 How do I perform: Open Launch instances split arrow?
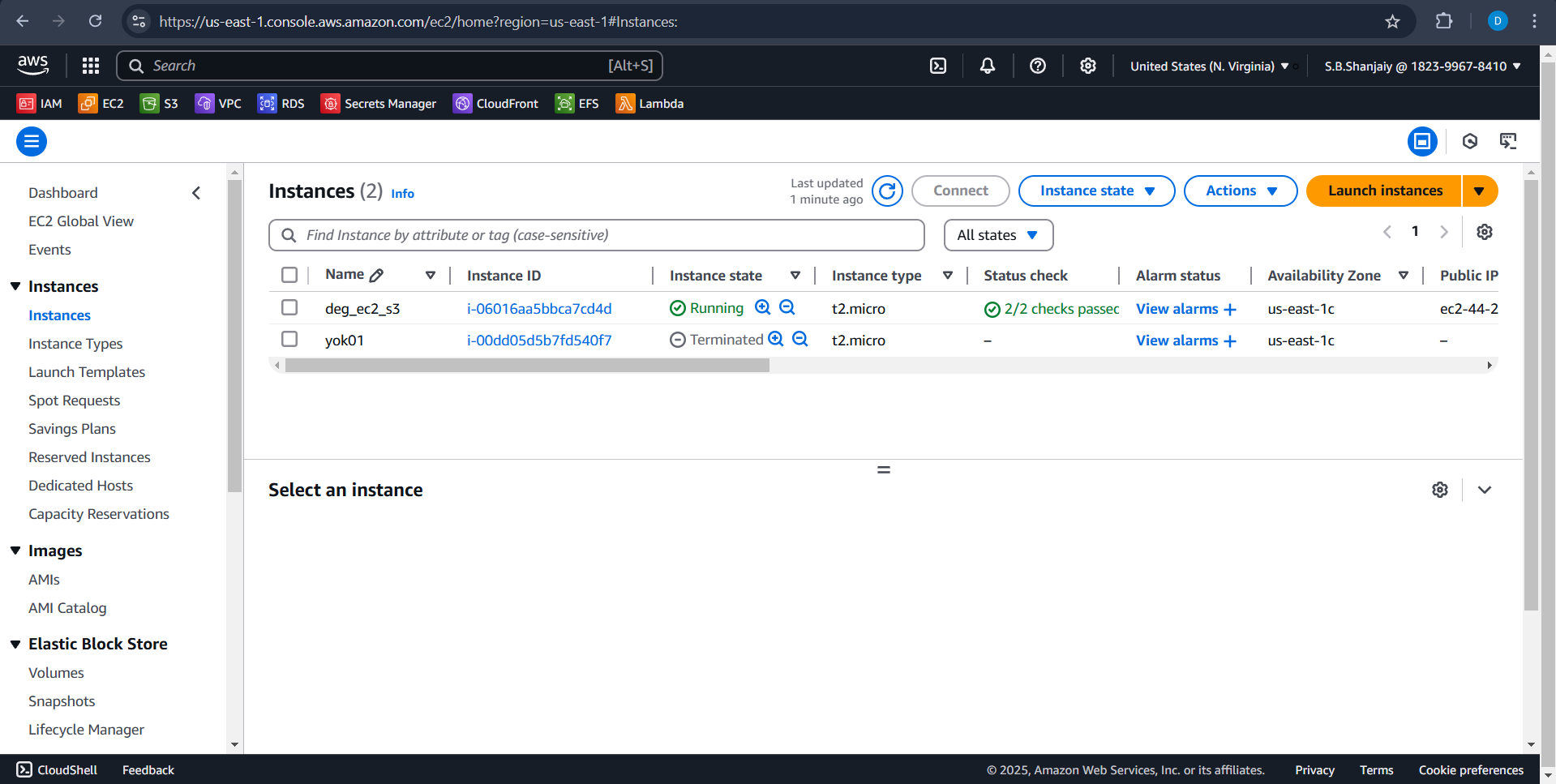1480,191
